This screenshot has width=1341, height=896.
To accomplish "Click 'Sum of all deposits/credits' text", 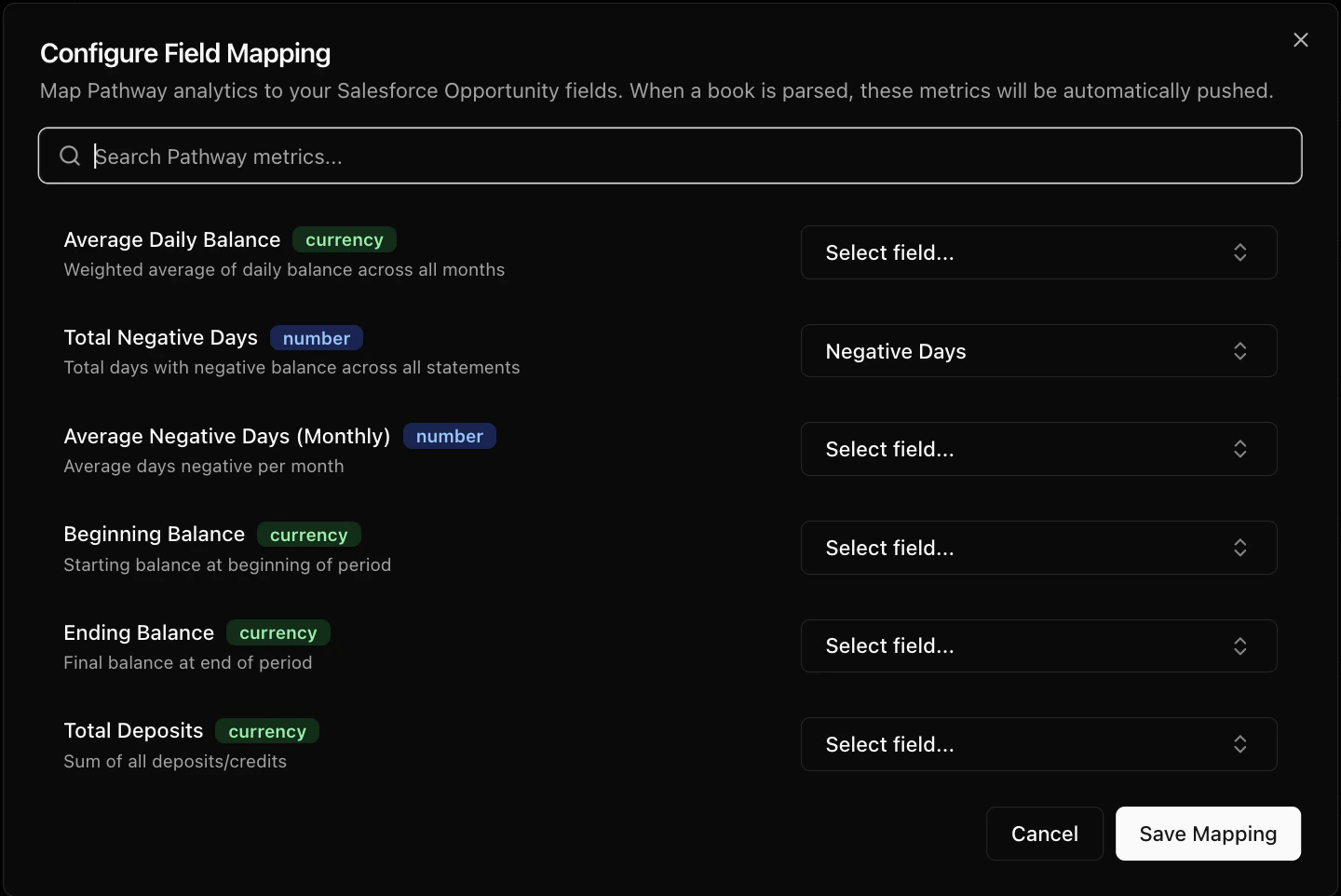I will click(x=175, y=761).
